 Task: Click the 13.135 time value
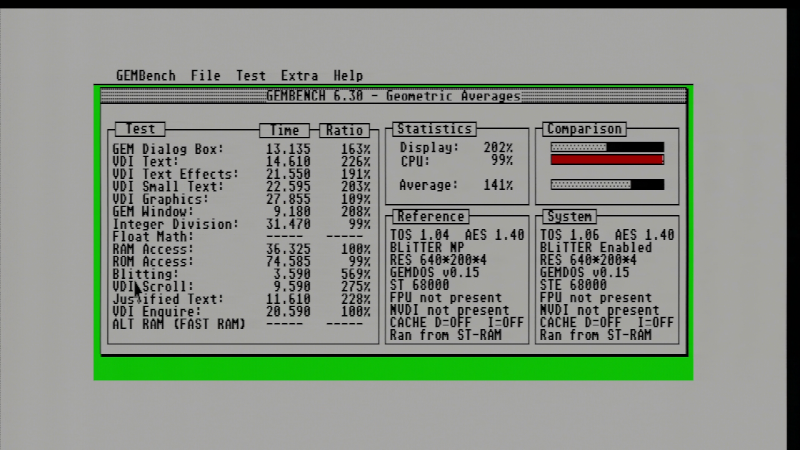(288, 149)
